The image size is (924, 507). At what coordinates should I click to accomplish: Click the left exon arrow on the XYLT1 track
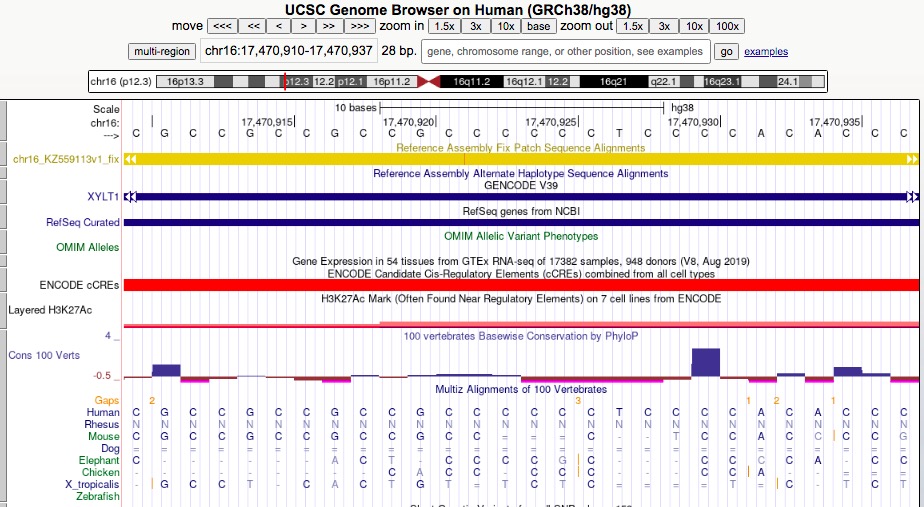[131, 196]
